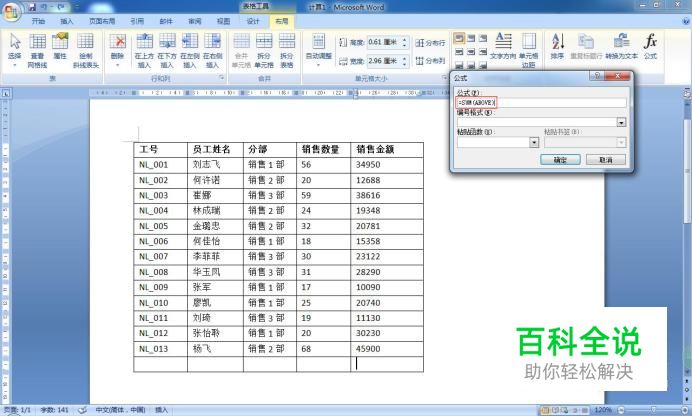This screenshot has height=416, width=692.
Task: Switch to the 审阅 (Review) tab
Action: 195,21
